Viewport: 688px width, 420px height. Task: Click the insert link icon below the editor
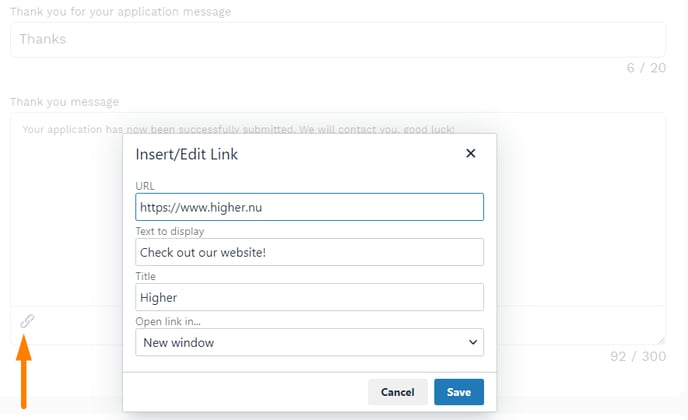[28, 321]
